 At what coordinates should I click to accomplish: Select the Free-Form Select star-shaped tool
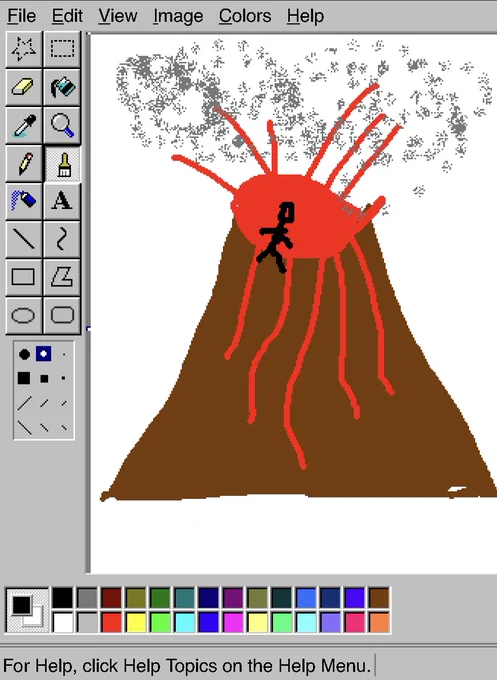(x=24, y=49)
